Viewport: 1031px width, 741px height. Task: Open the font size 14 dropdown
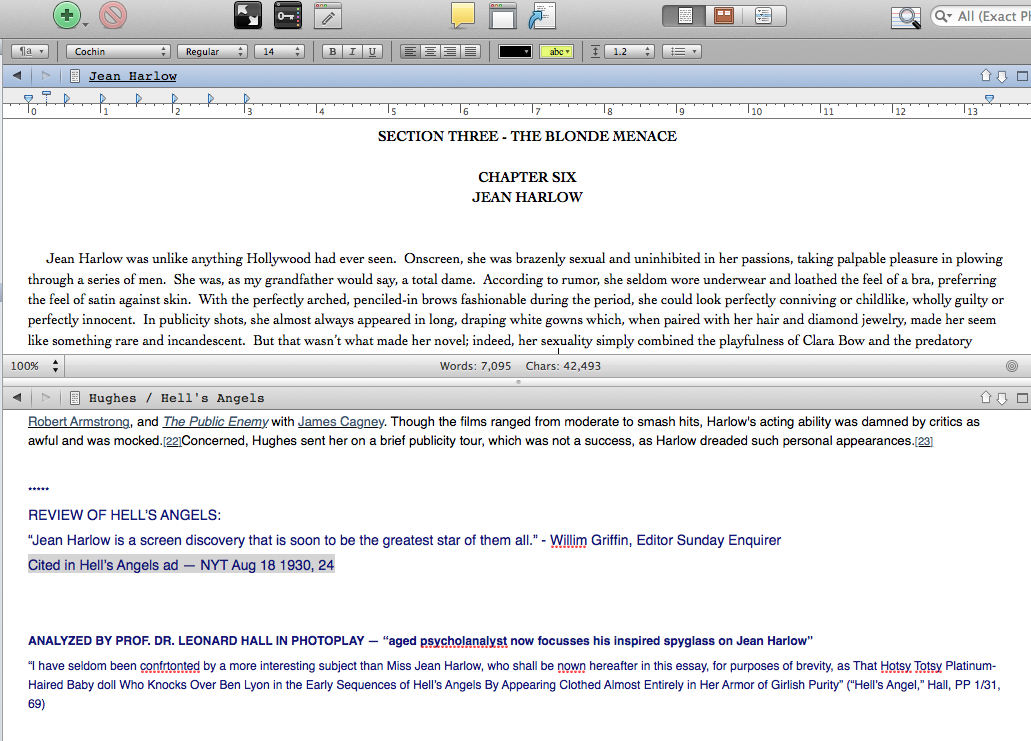point(279,51)
